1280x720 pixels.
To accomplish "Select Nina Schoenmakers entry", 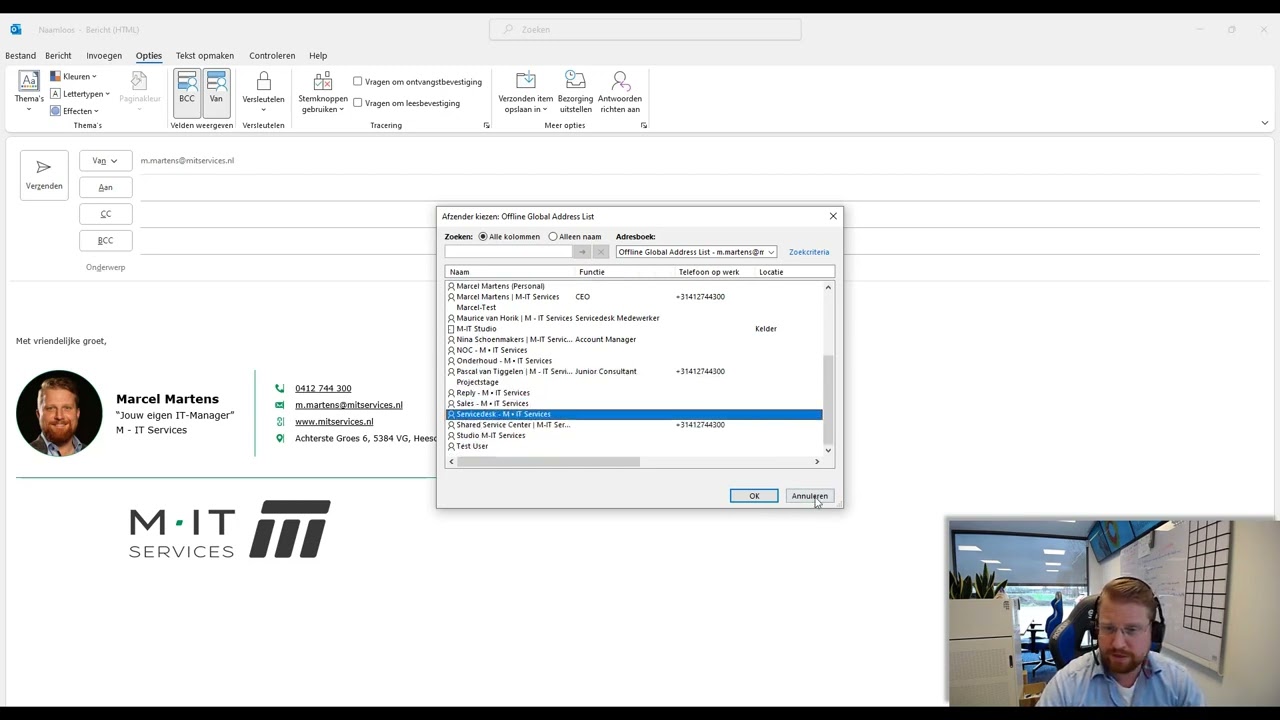I will [634, 339].
